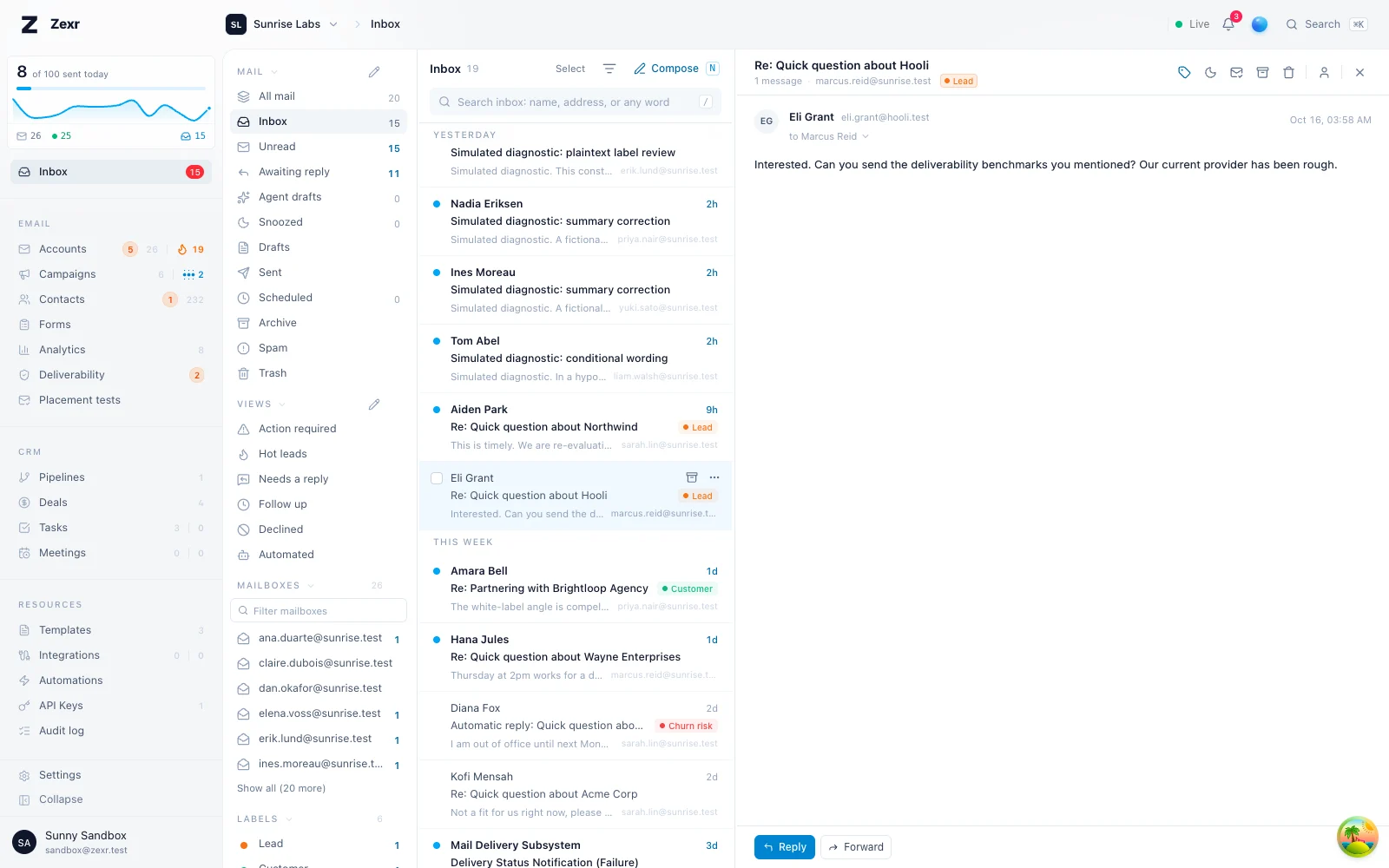Image resolution: width=1389 pixels, height=868 pixels.
Task: Collapse the LABELS section chevron
Action: tap(289, 819)
